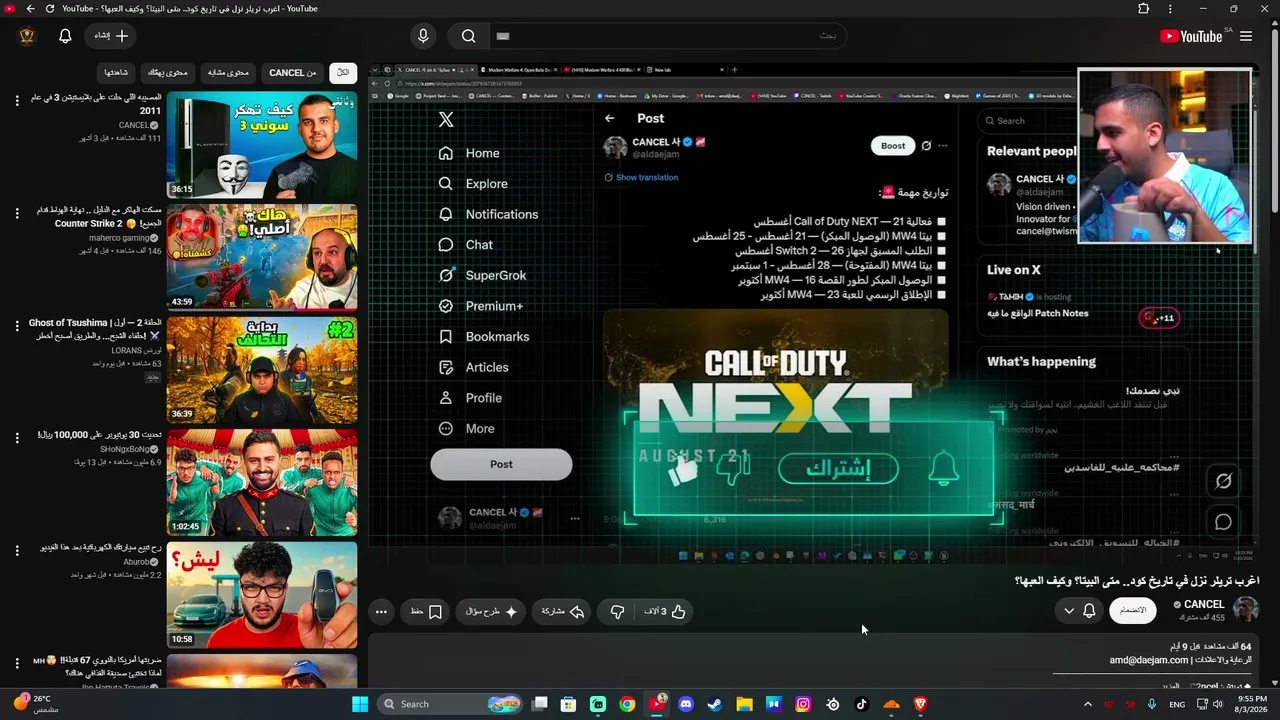Start voice search with the microphone
This screenshot has height=720, width=1280.
click(x=423, y=36)
